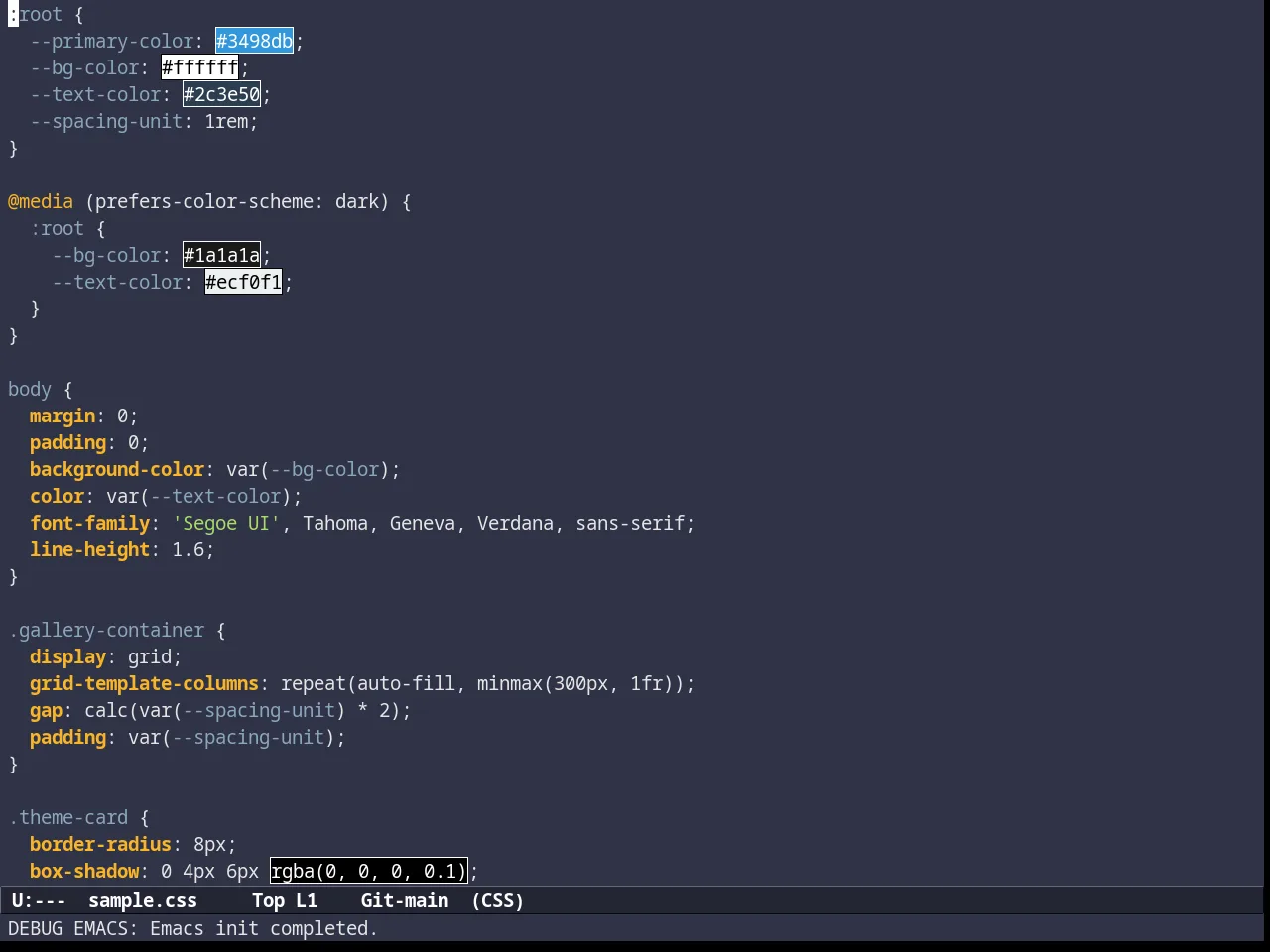This screenshot has width=1270, height=952.
Task: Click the 'font-family' property
Action: point(90,523)
